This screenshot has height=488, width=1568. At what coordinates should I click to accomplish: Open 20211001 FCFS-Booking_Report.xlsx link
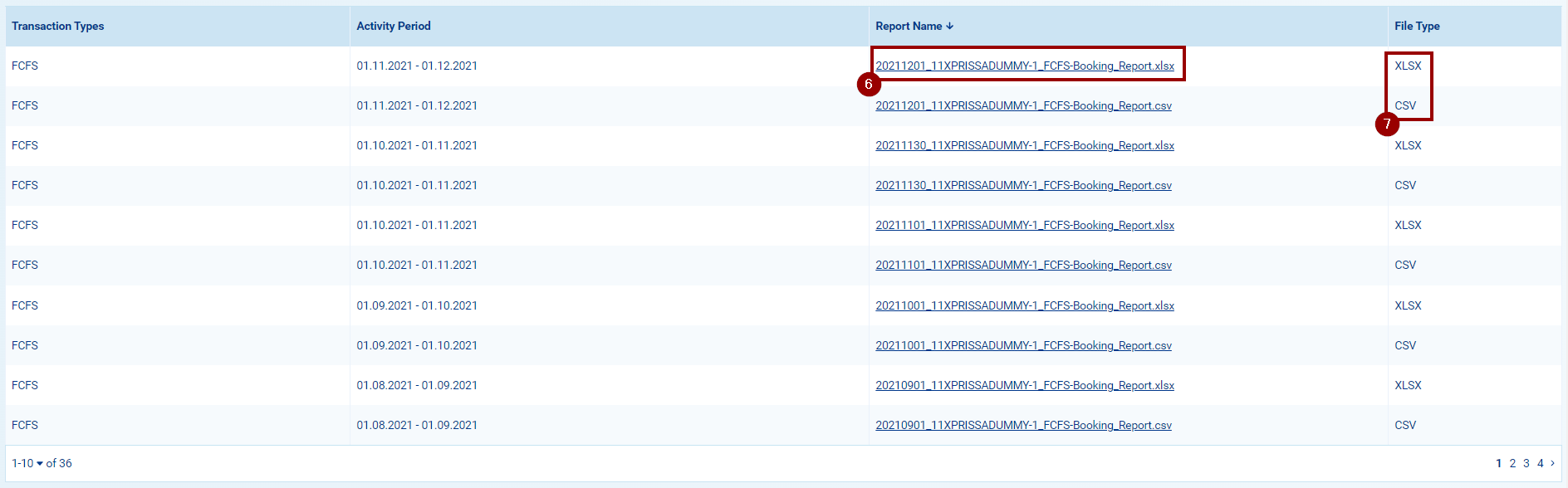(1024, 305)
